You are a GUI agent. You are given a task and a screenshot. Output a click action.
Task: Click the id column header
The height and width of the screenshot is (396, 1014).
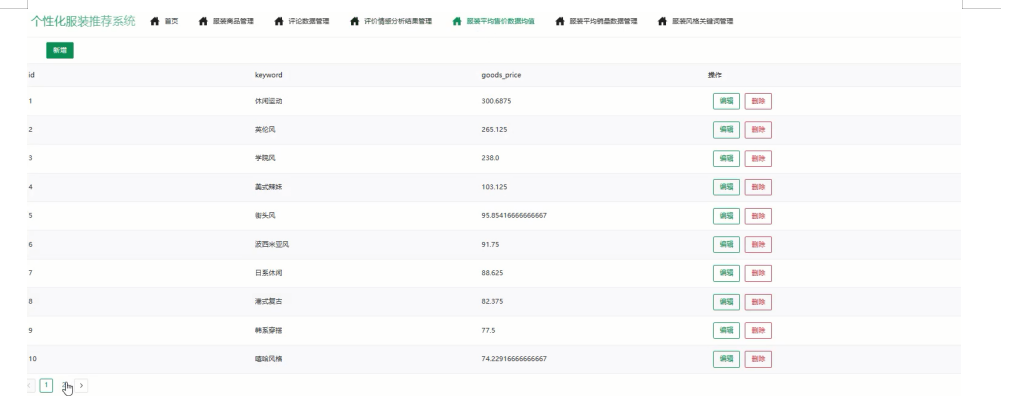[x=32, y=75]
